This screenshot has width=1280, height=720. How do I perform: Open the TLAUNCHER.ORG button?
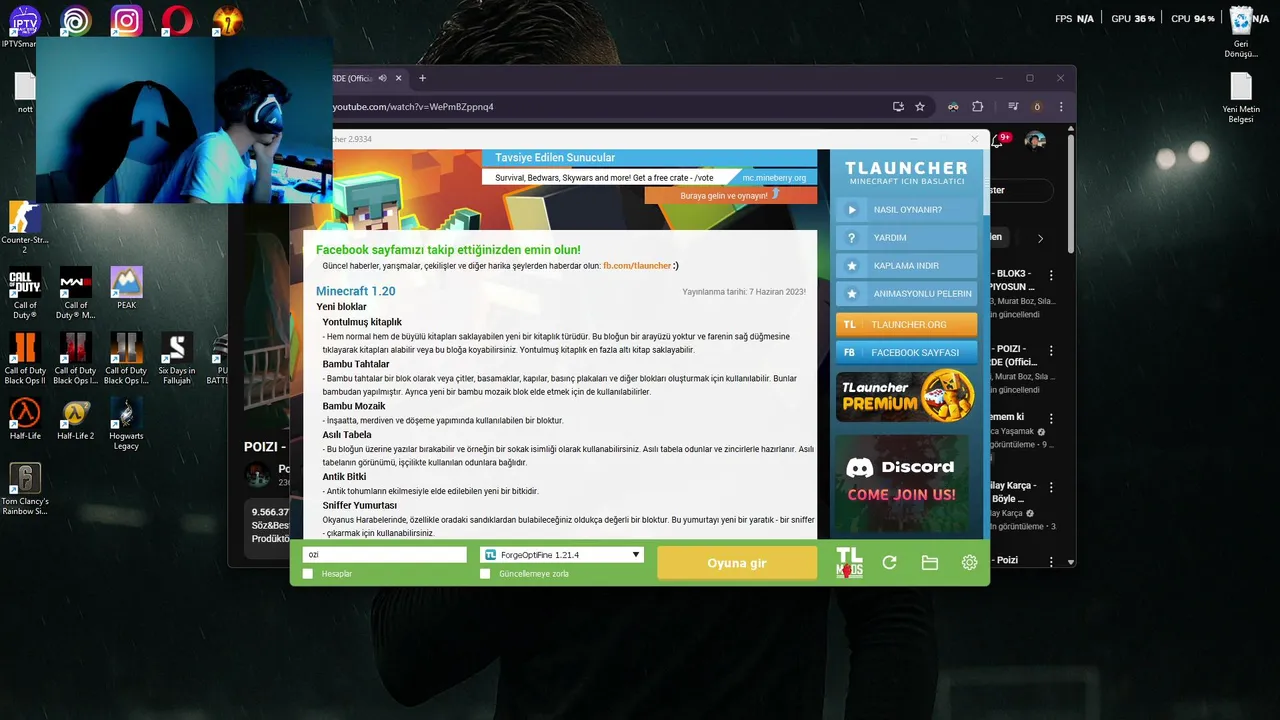pos(906,325)
